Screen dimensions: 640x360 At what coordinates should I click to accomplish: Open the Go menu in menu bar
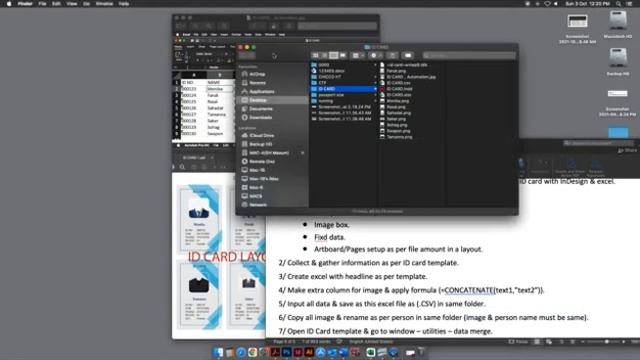coord(86,4)
